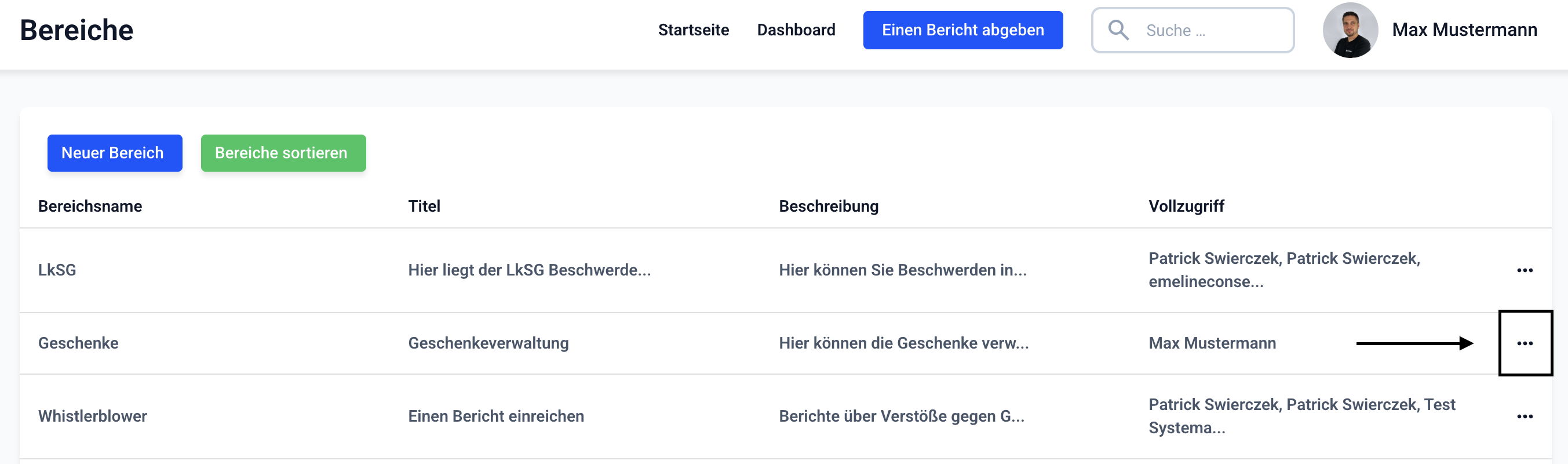Select the Whistlerblower area name

click(x=93, y=416)
